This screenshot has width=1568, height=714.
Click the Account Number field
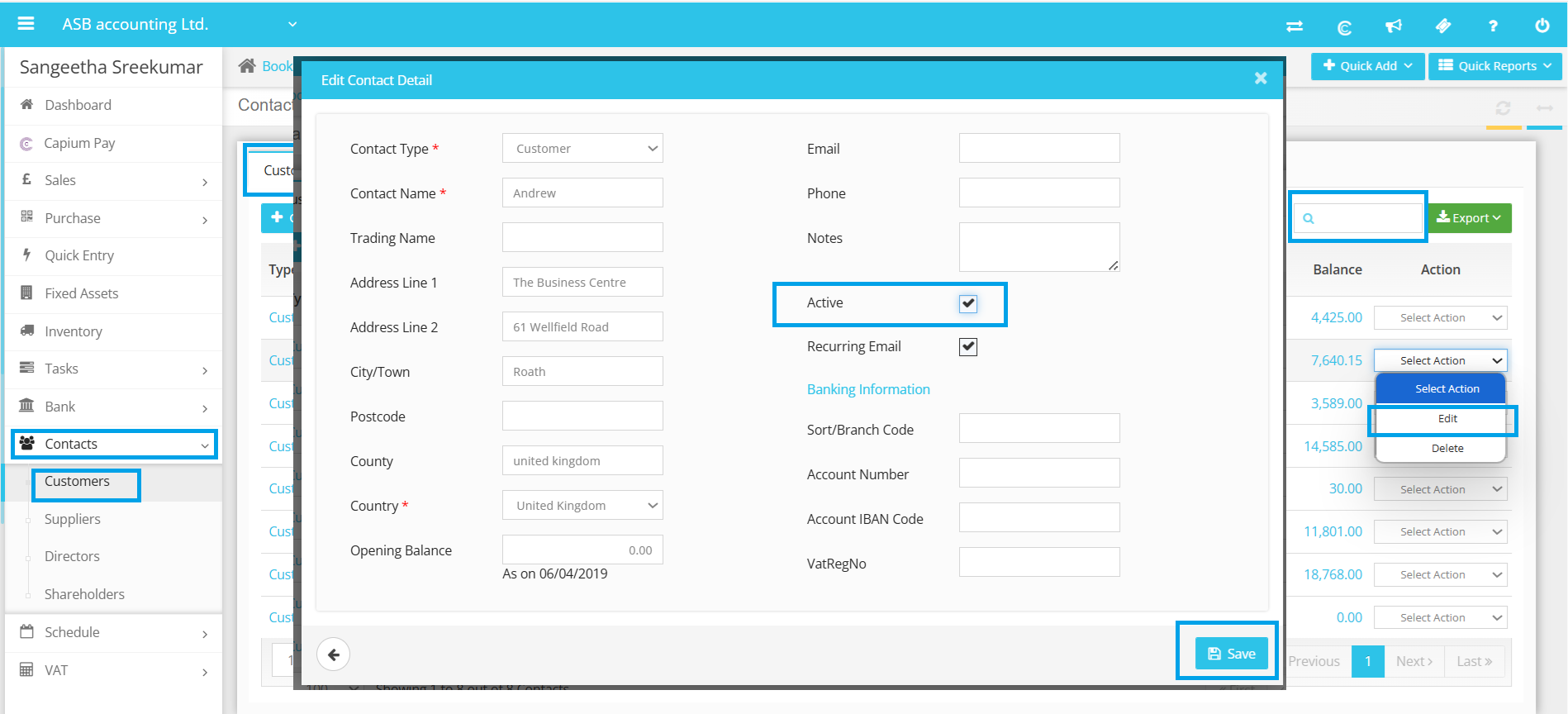click(1039, 474)
